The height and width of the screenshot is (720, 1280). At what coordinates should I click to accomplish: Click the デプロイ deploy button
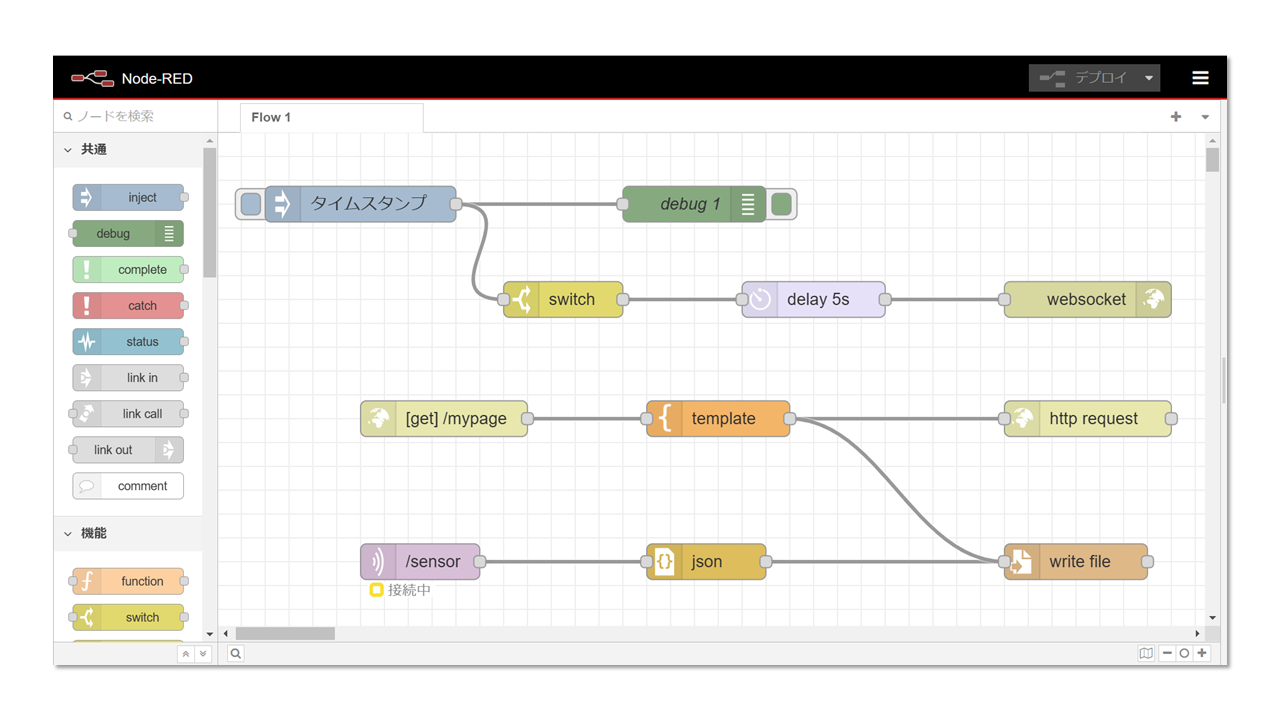(x=1085, y=78)
